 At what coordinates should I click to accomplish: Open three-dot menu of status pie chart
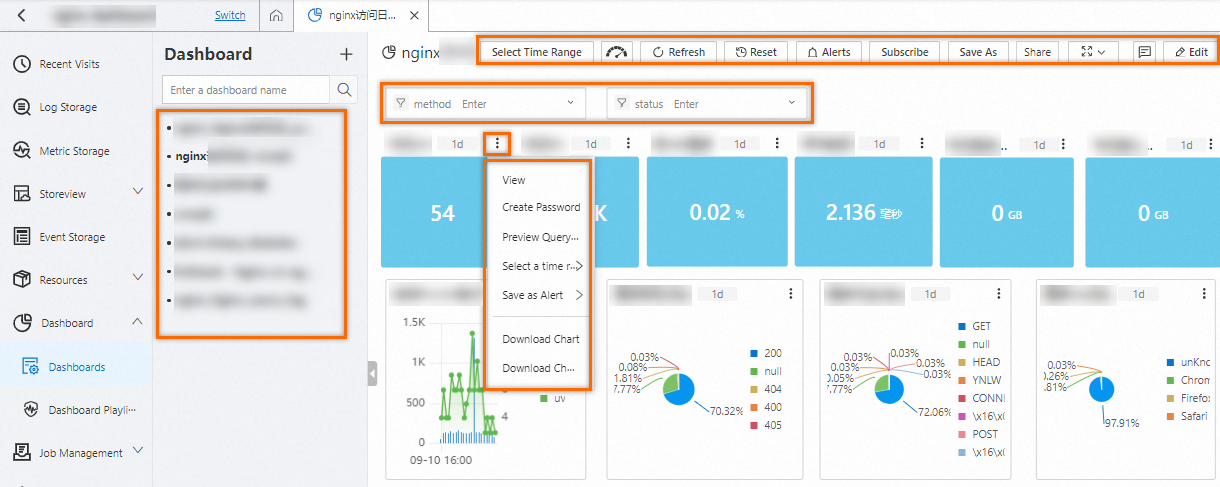(790, 294)
